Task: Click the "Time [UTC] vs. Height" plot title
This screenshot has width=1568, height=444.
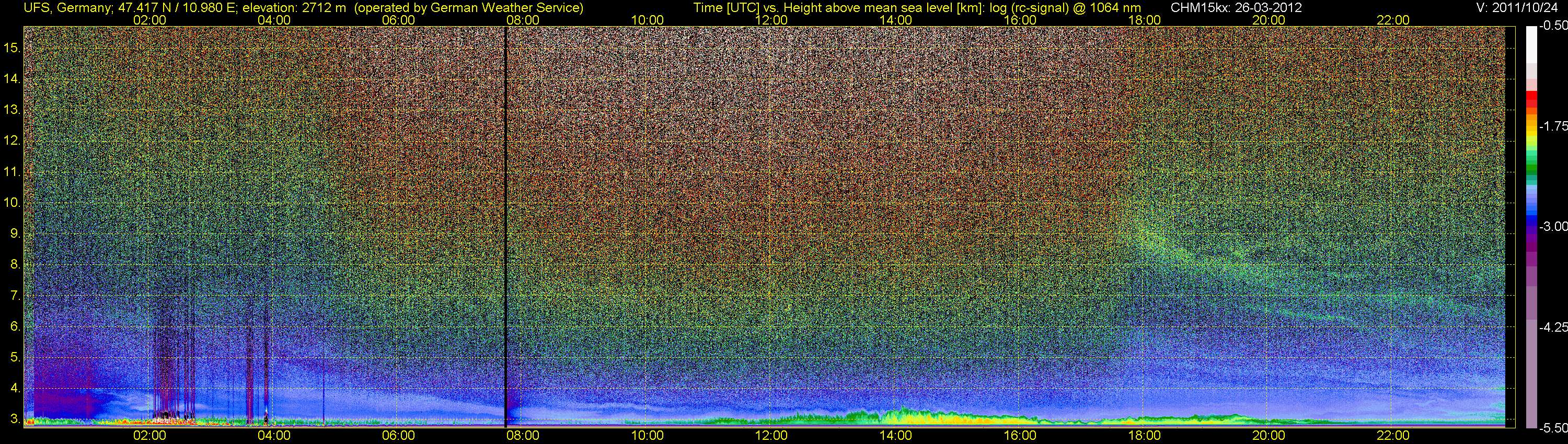Action: [x=917, y=8]
